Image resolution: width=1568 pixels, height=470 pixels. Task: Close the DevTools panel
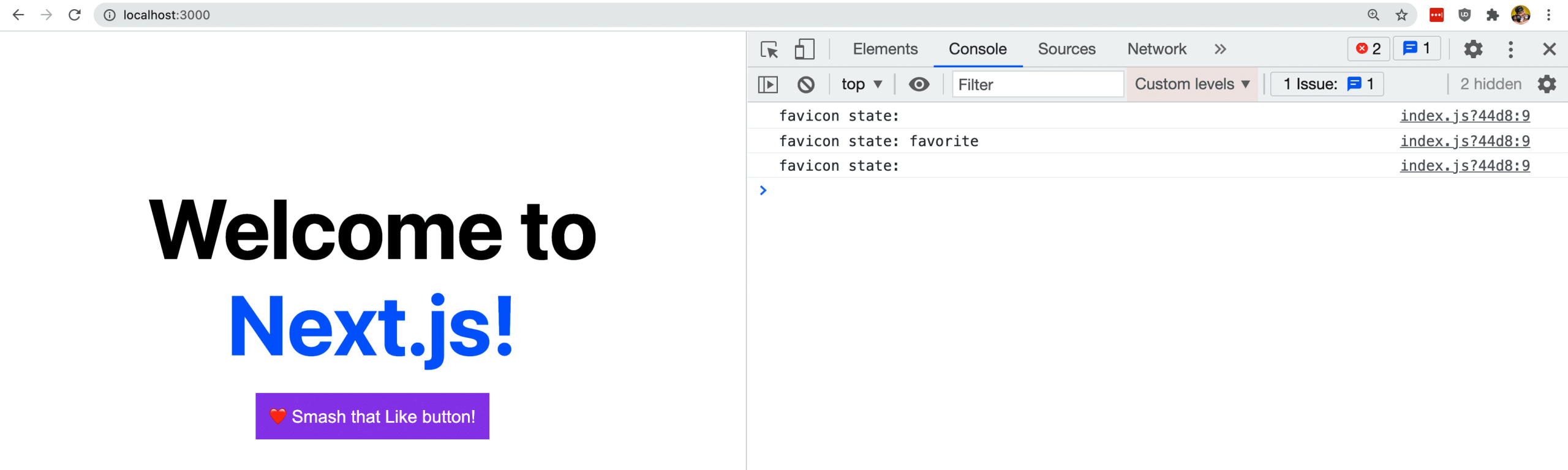1549,49
